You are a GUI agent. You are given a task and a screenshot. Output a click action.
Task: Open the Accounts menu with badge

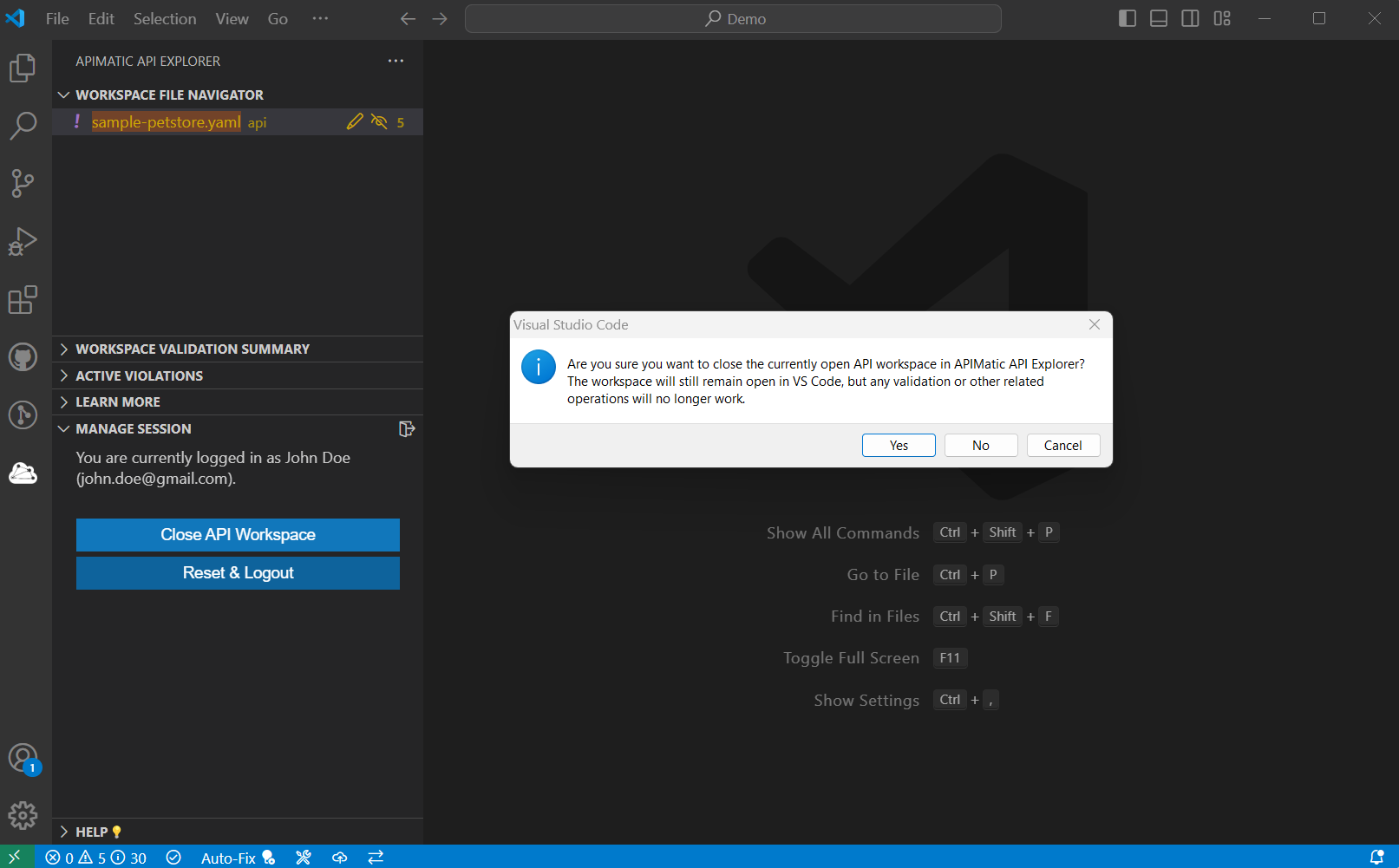tap(23, 759)
